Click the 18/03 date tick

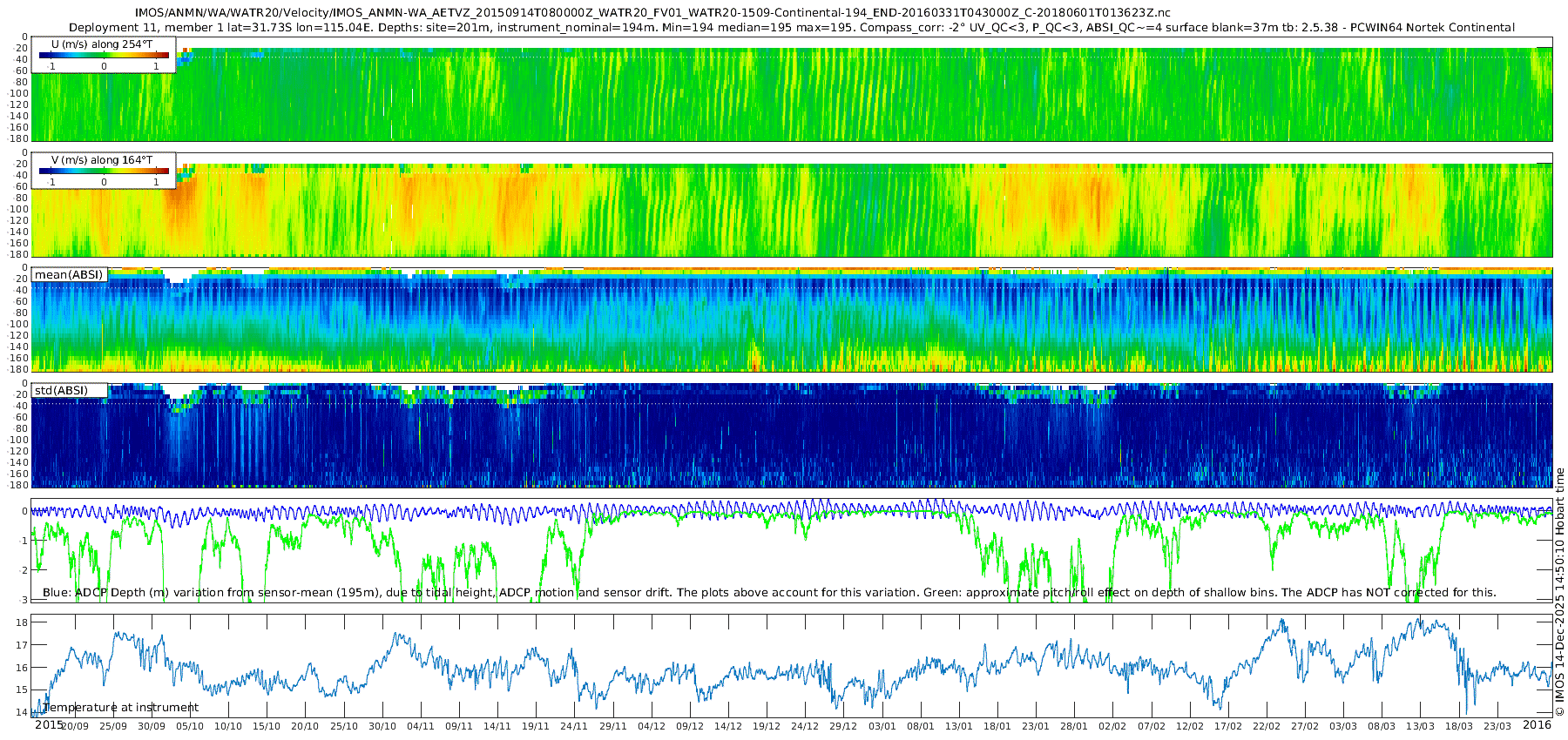pos(1459,726)
